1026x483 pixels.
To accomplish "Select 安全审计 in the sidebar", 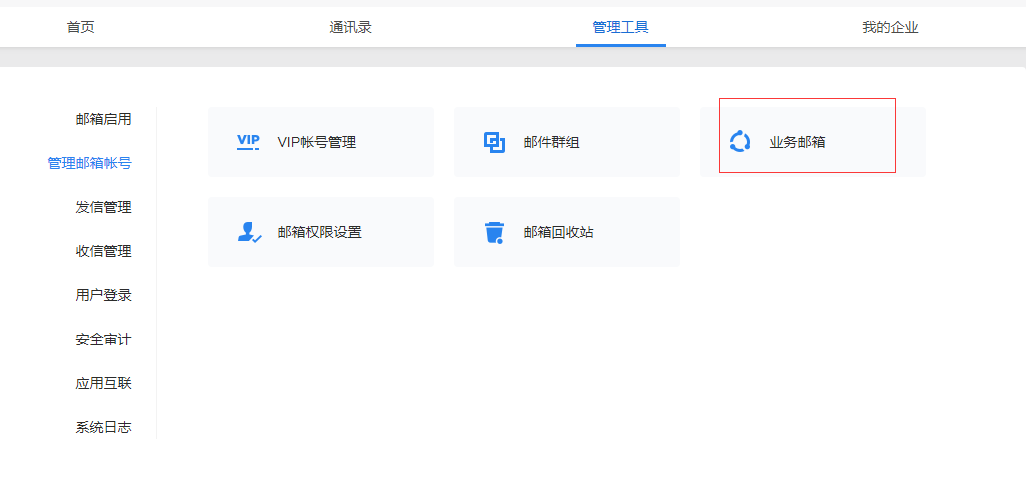I will point(103,339).
